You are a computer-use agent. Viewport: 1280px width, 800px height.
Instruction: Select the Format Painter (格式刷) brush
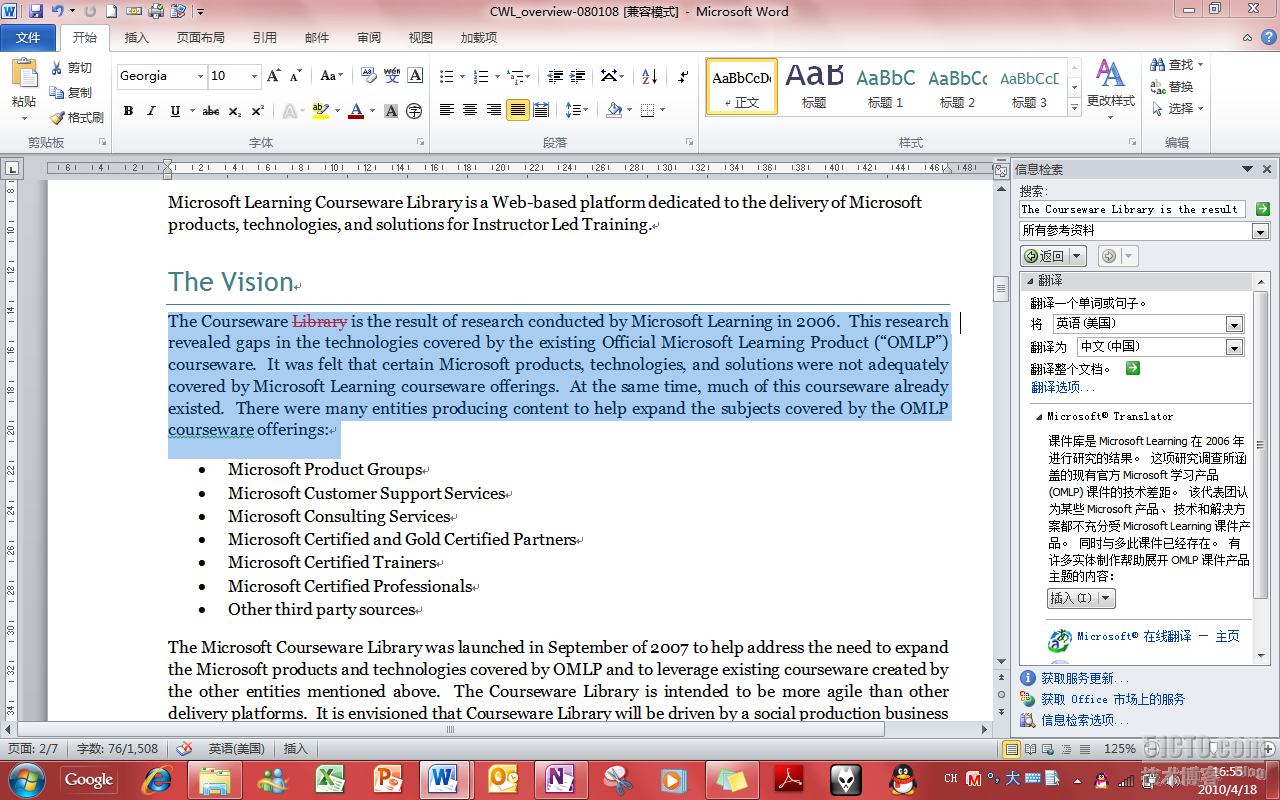[57, 117]
